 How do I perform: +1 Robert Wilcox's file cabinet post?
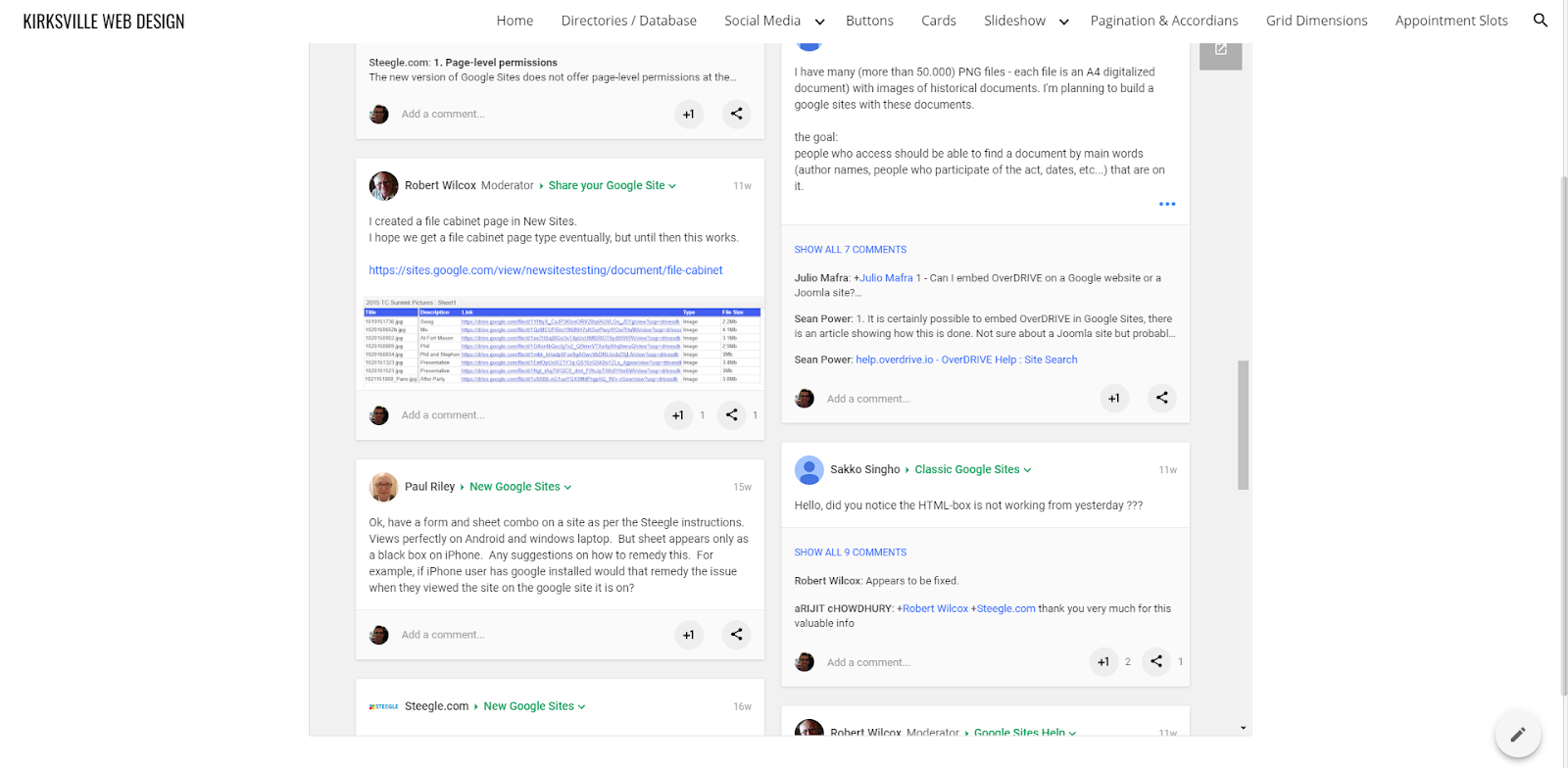click(x=678, y=415)
